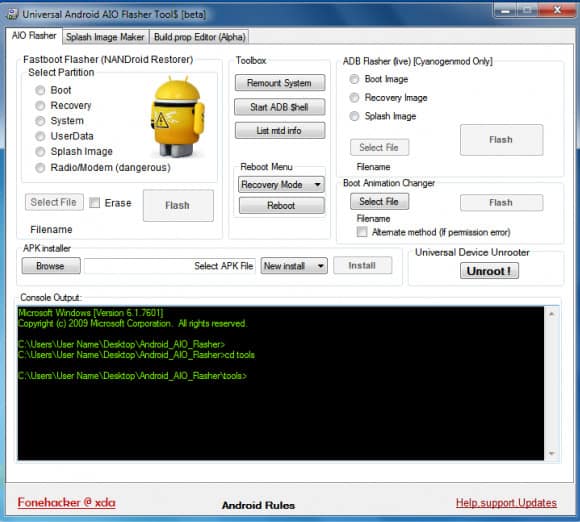Switch to the AIO Flasher tab
This screenshot has height=522, width=580.
34,36
